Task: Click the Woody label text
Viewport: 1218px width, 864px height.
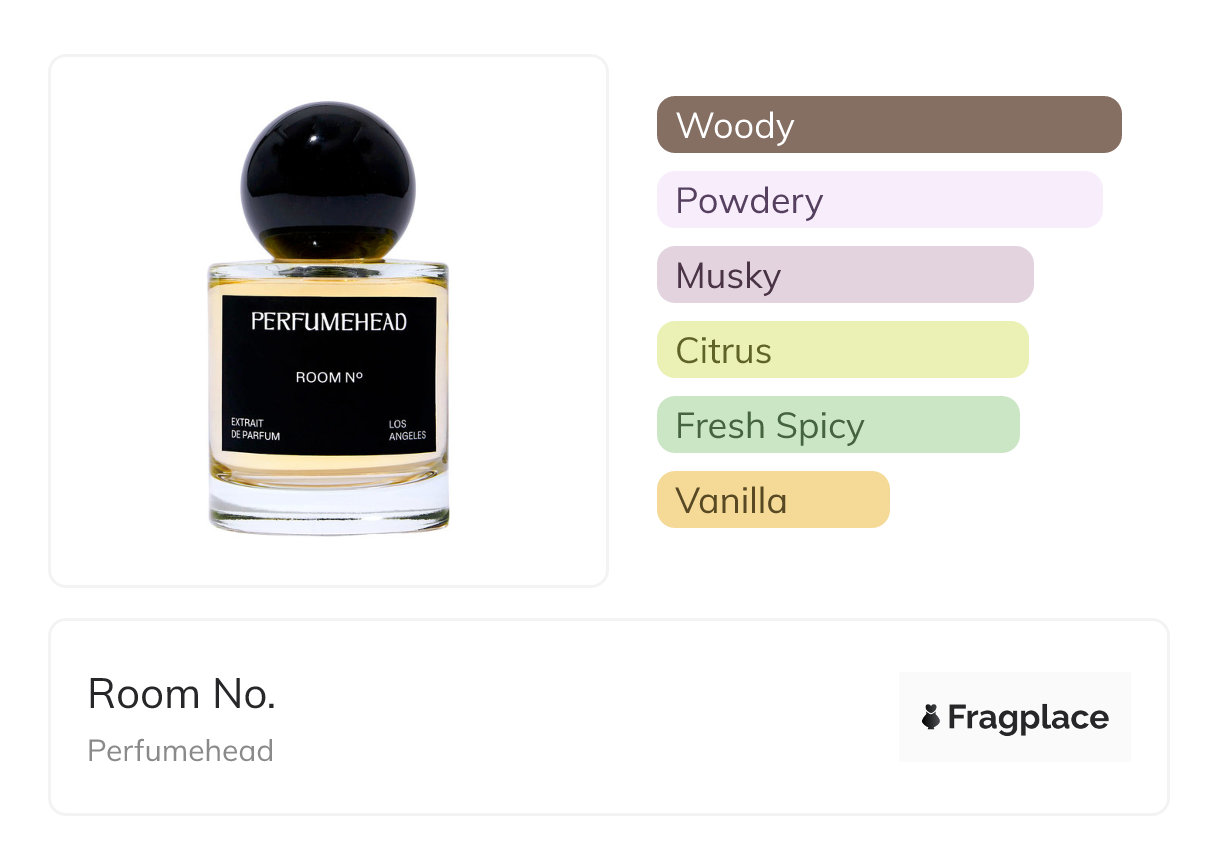Action: click(x=735, y=126)
